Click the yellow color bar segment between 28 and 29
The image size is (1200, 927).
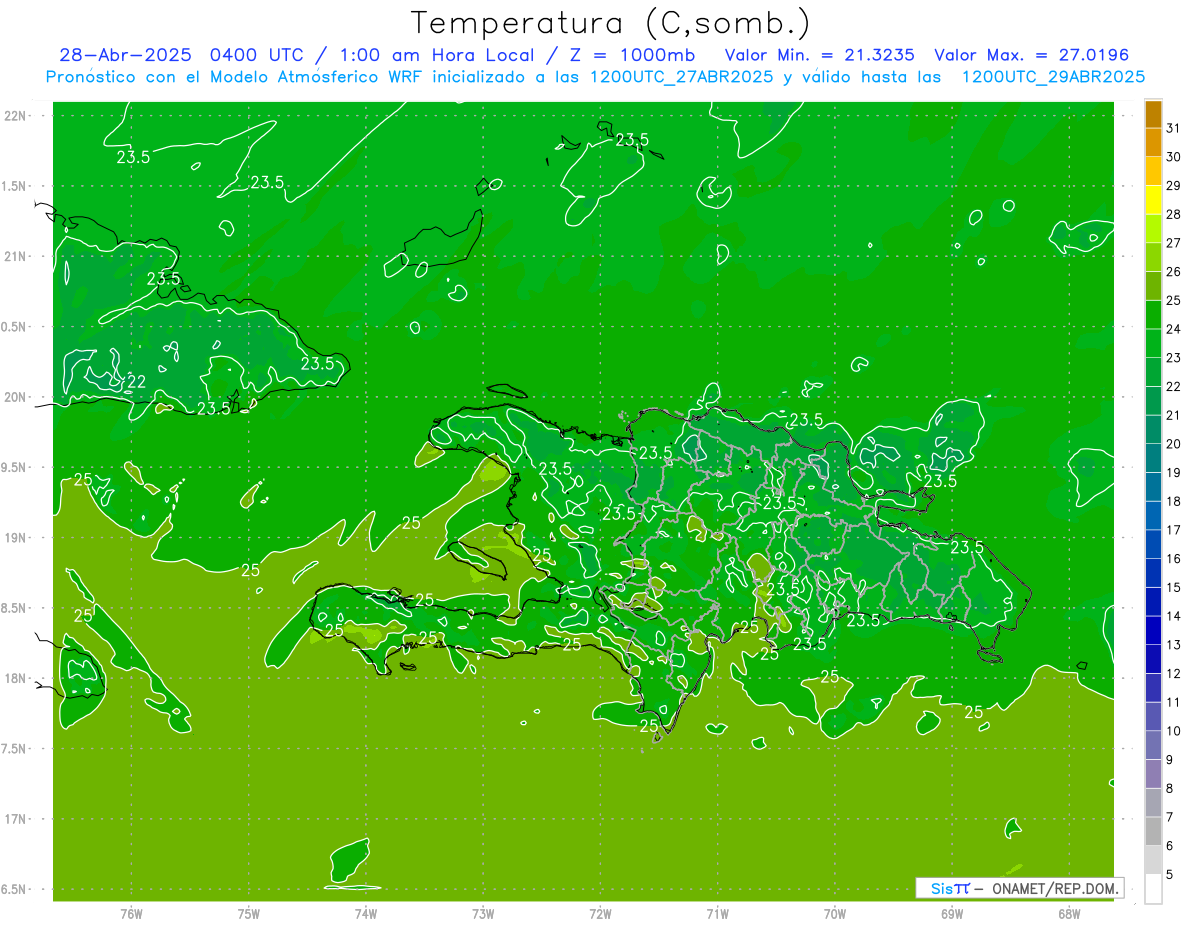[x=1153, y=201]
